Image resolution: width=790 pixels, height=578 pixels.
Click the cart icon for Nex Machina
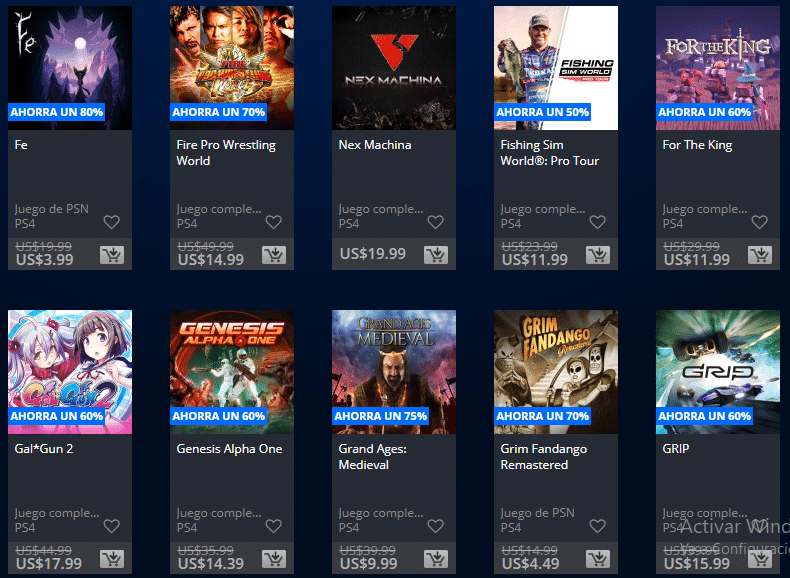pos(436,255)
